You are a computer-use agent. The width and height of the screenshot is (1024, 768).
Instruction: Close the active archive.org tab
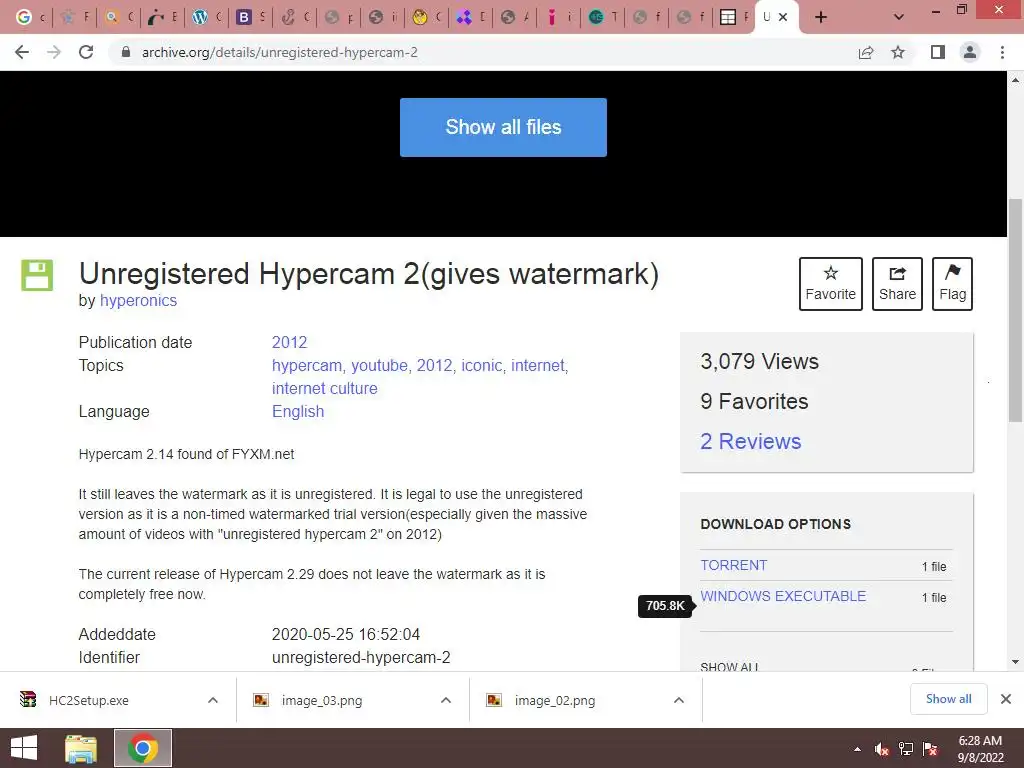click(x=783, y=17)
